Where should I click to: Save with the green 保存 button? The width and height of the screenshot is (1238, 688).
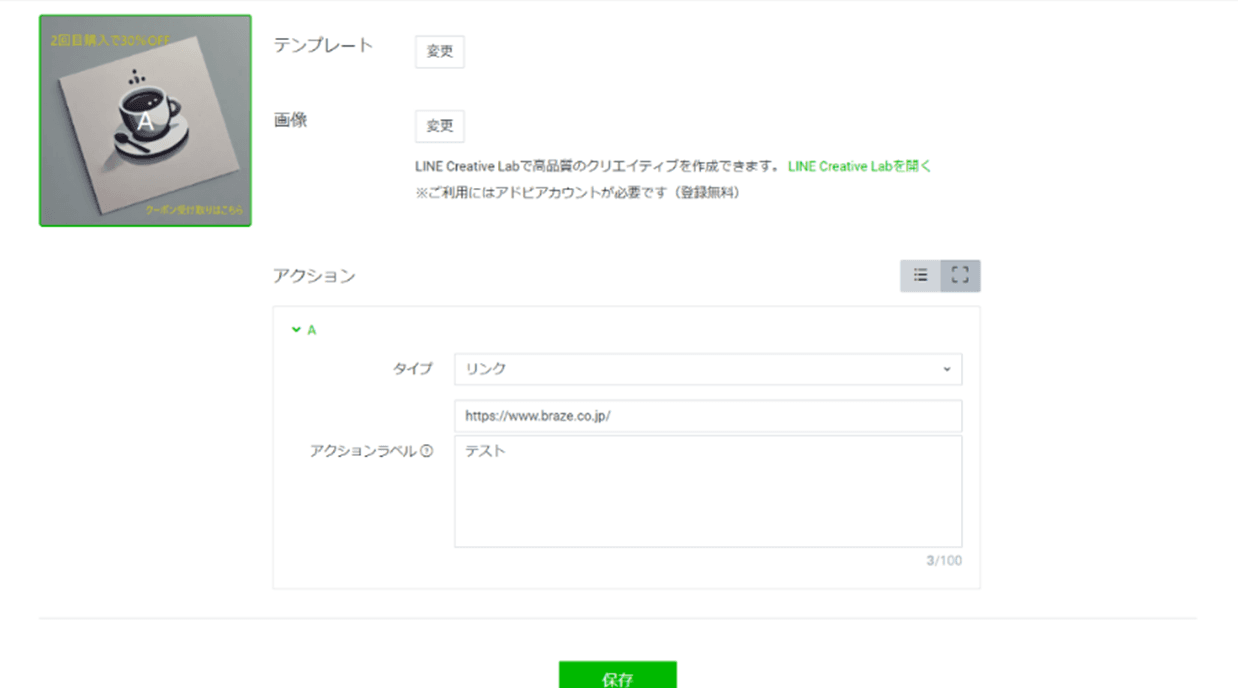click(x=617, y=676)
